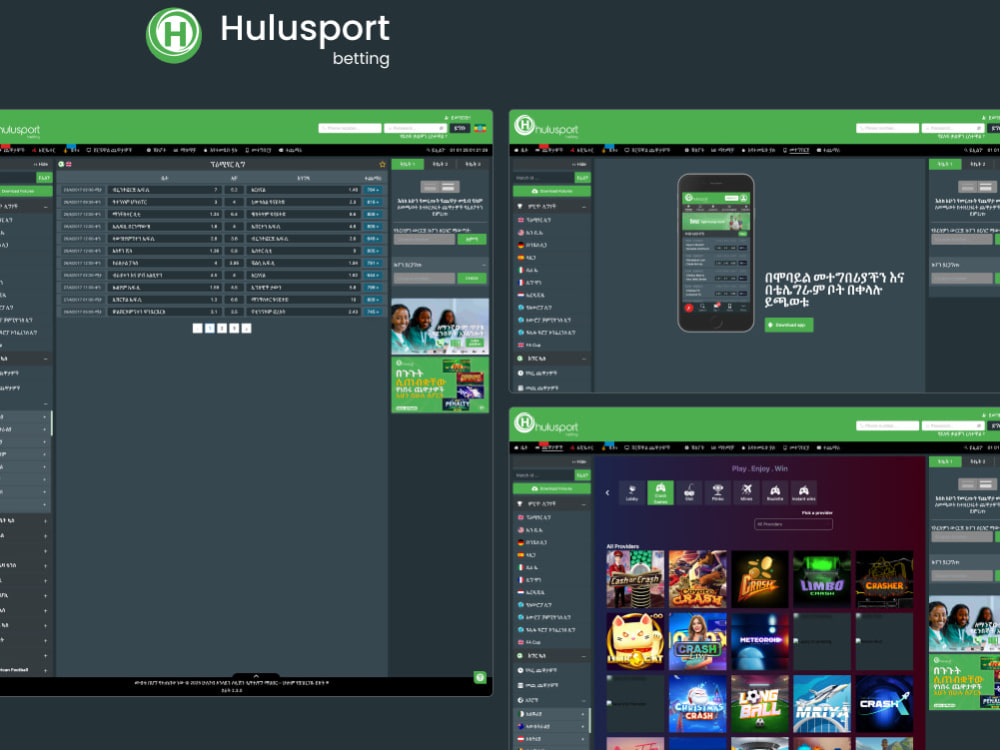
Task: Expand the Italy-flag country row plus sign
Action: tap(583, 714)
